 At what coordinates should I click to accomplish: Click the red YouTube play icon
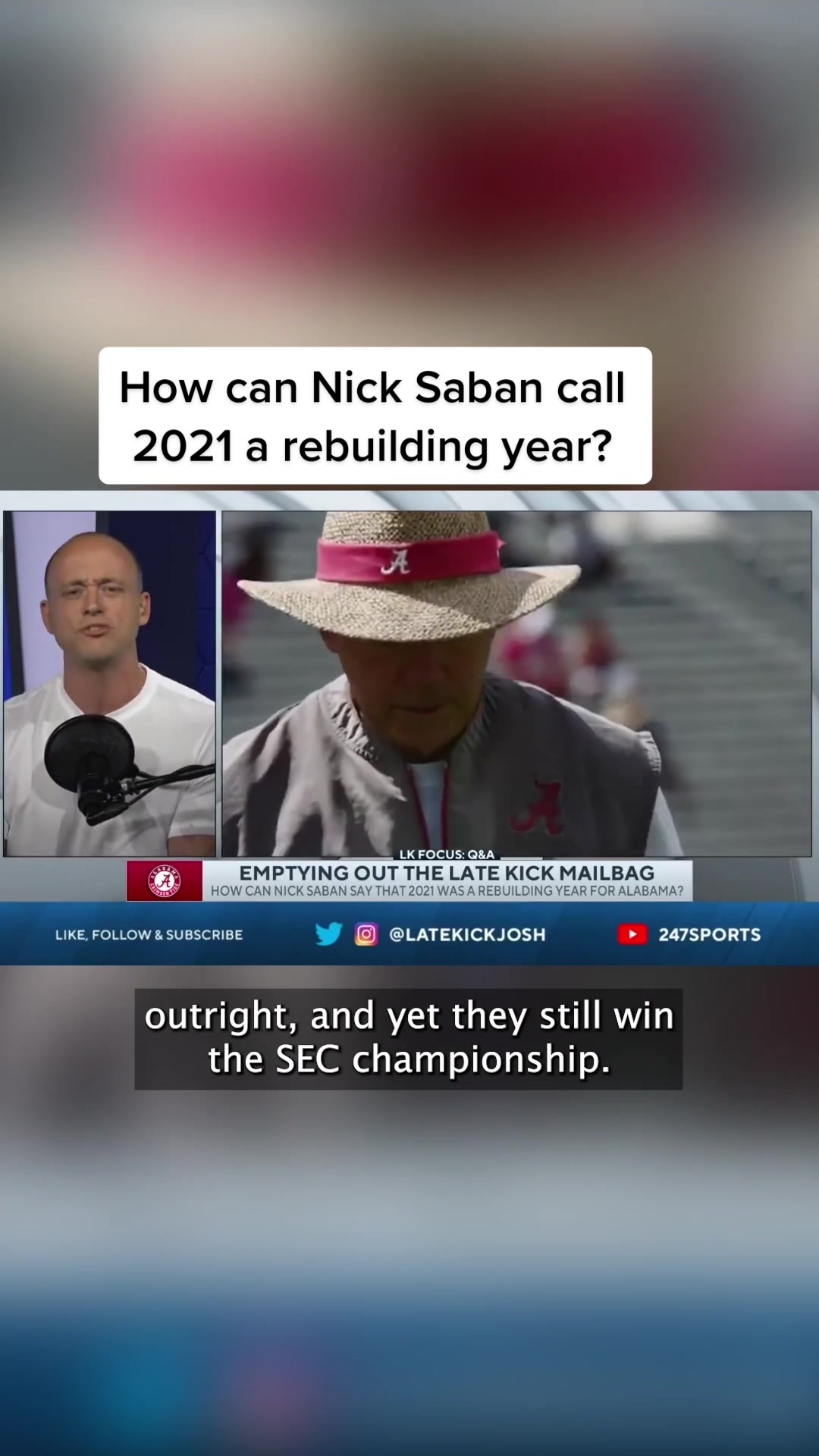point(632,934)
